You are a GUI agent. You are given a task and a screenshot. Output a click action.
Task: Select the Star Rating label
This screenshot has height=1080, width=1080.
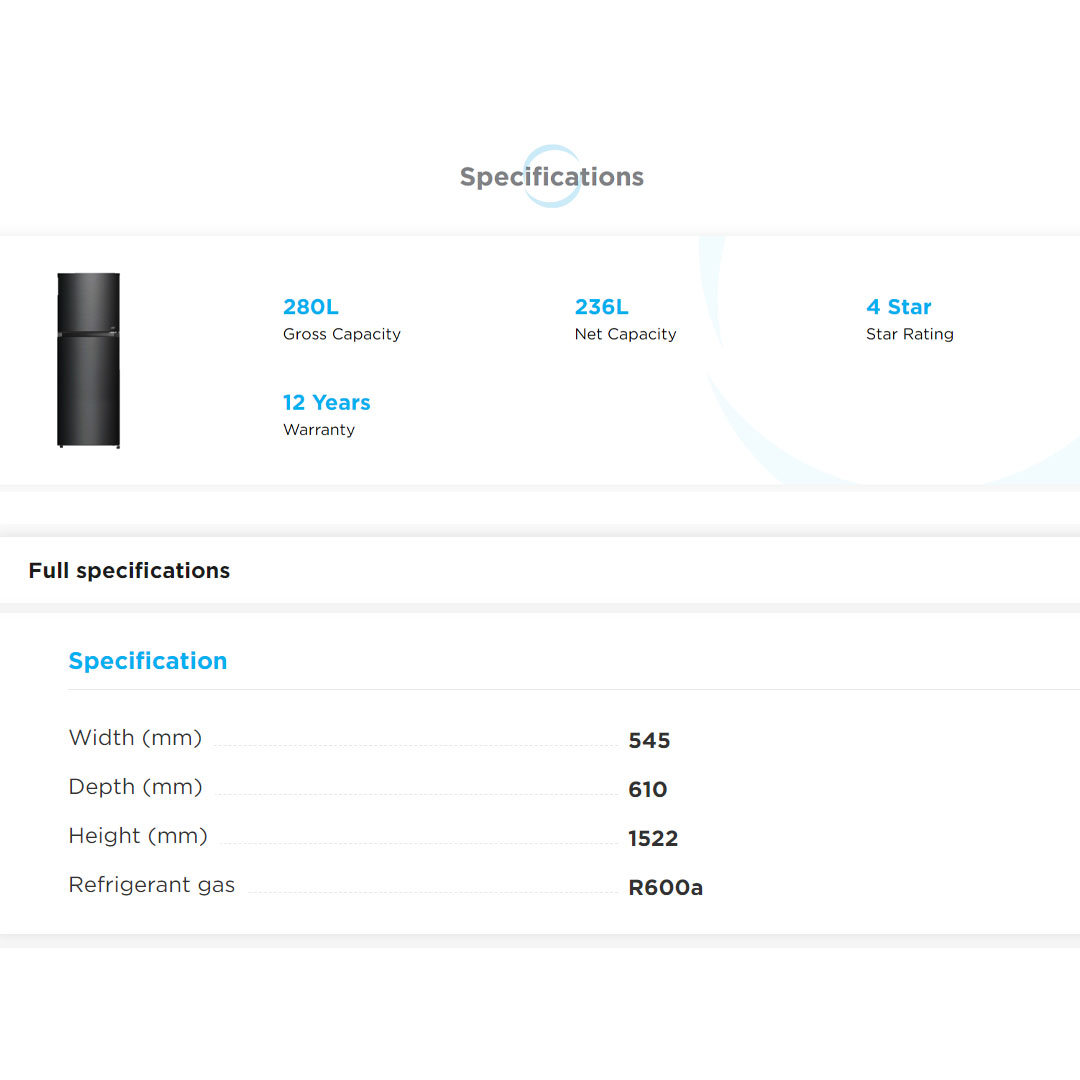point(909,335)
